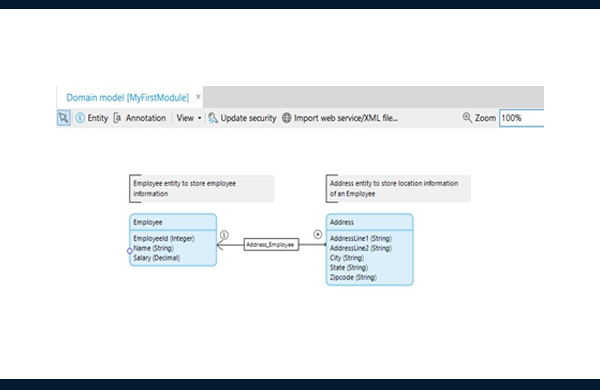The width and height of the screenshot is (600, 390).
Task: Click EmployeeId (Integer) attribute
Action: coord(164,238)
